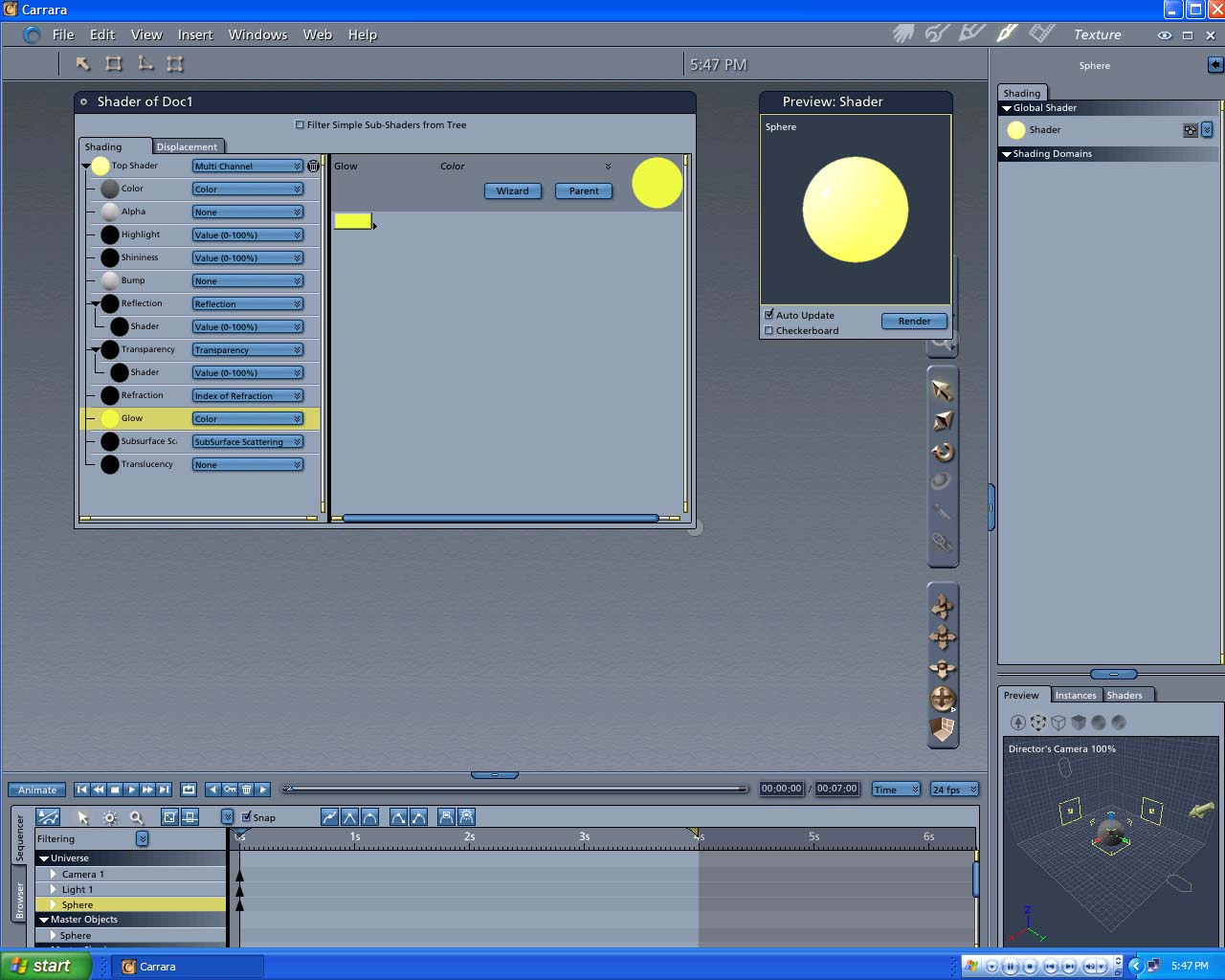This screenshot has height=980, width=1225.
Task: Toggle the Snap checkbox in sequencer
Action: [246, 817]
